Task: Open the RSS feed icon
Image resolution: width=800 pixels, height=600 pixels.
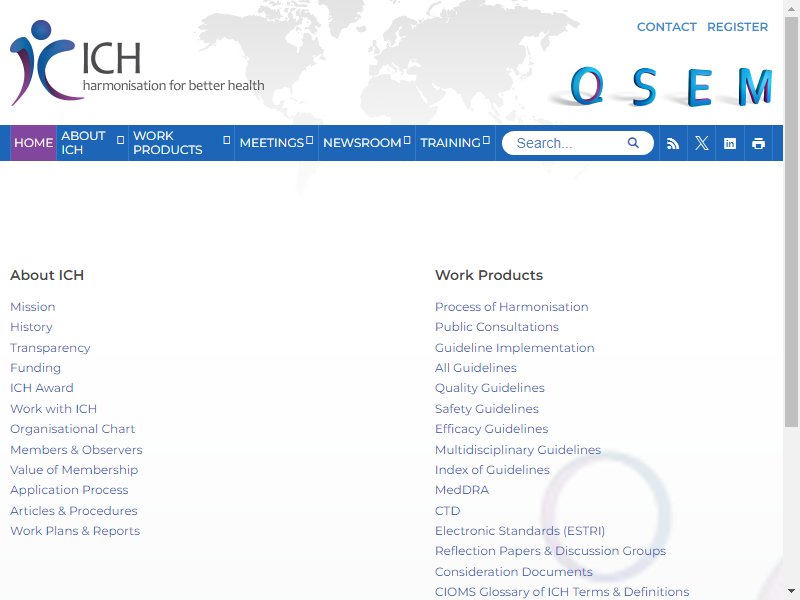Action: (673, 143)
